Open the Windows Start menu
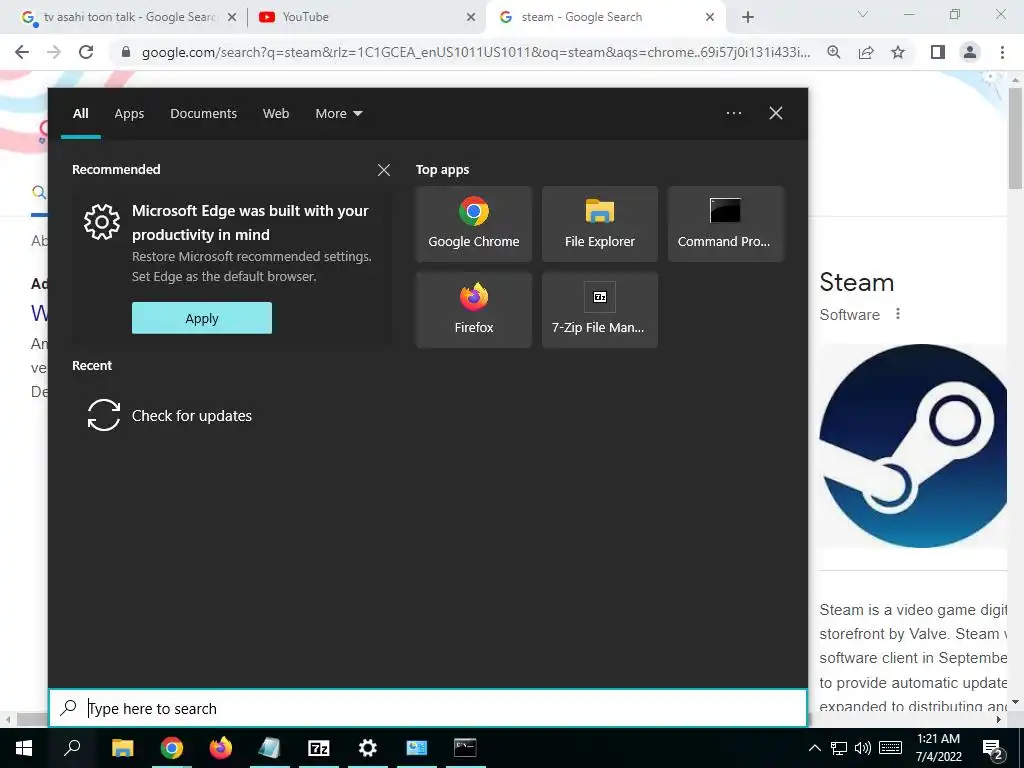 pyautogui.click(x=24, y=748)
